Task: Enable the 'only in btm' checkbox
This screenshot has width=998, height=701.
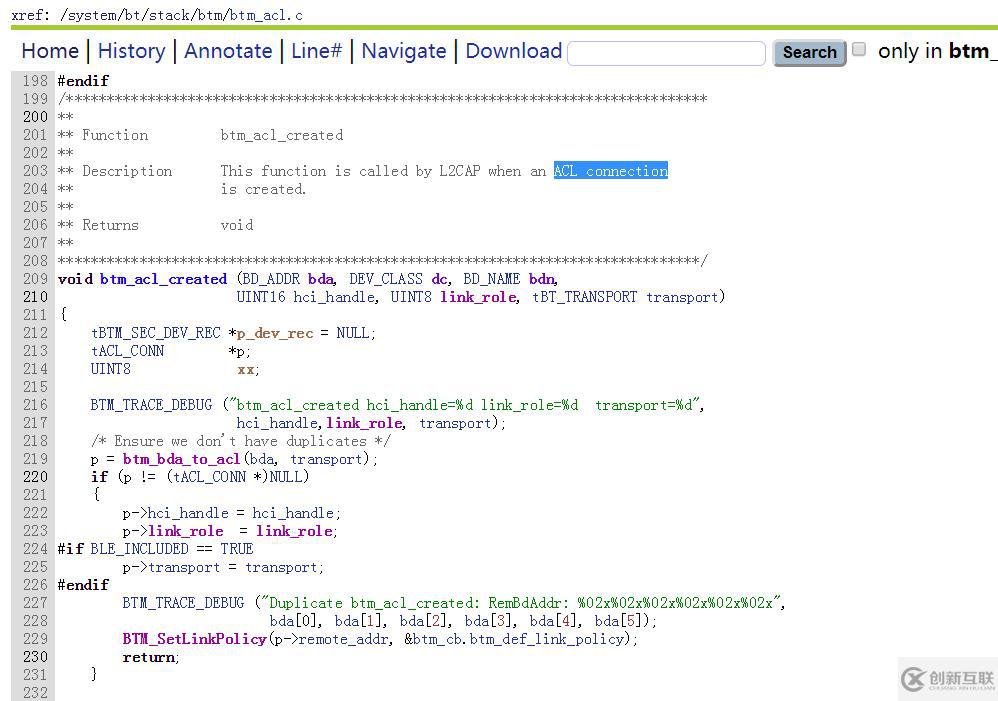Action: pos(859,49)
